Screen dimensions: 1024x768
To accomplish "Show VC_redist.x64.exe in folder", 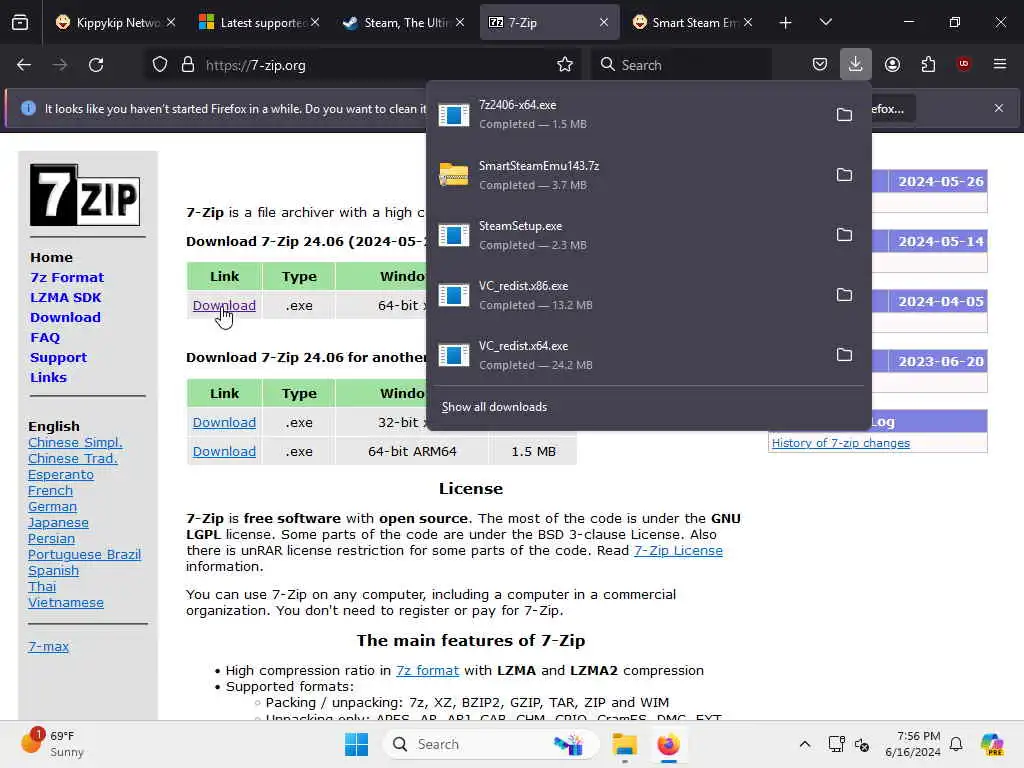I will (x=844, y=355).
